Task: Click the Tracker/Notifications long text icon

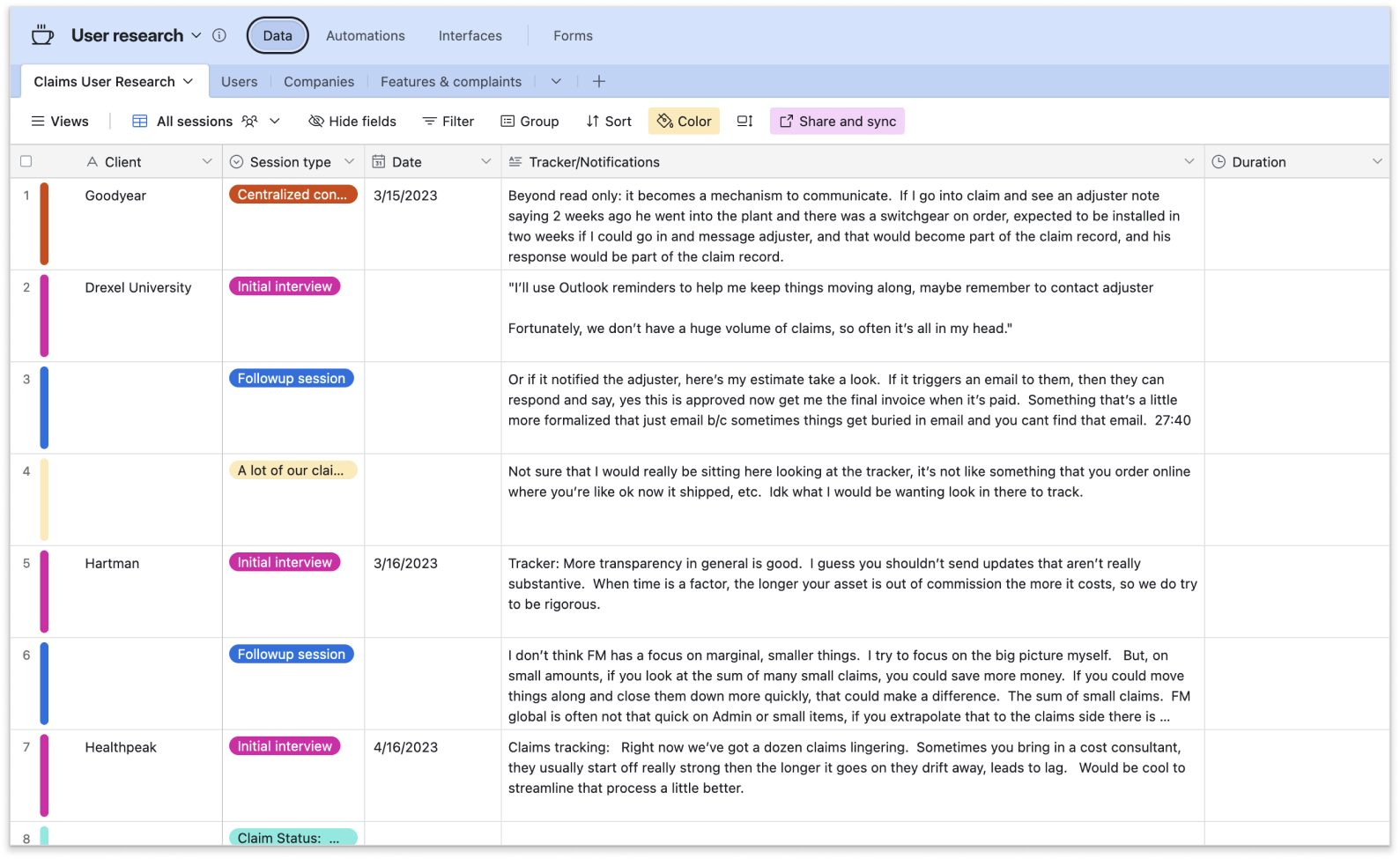Action: (x=515, y=161)
